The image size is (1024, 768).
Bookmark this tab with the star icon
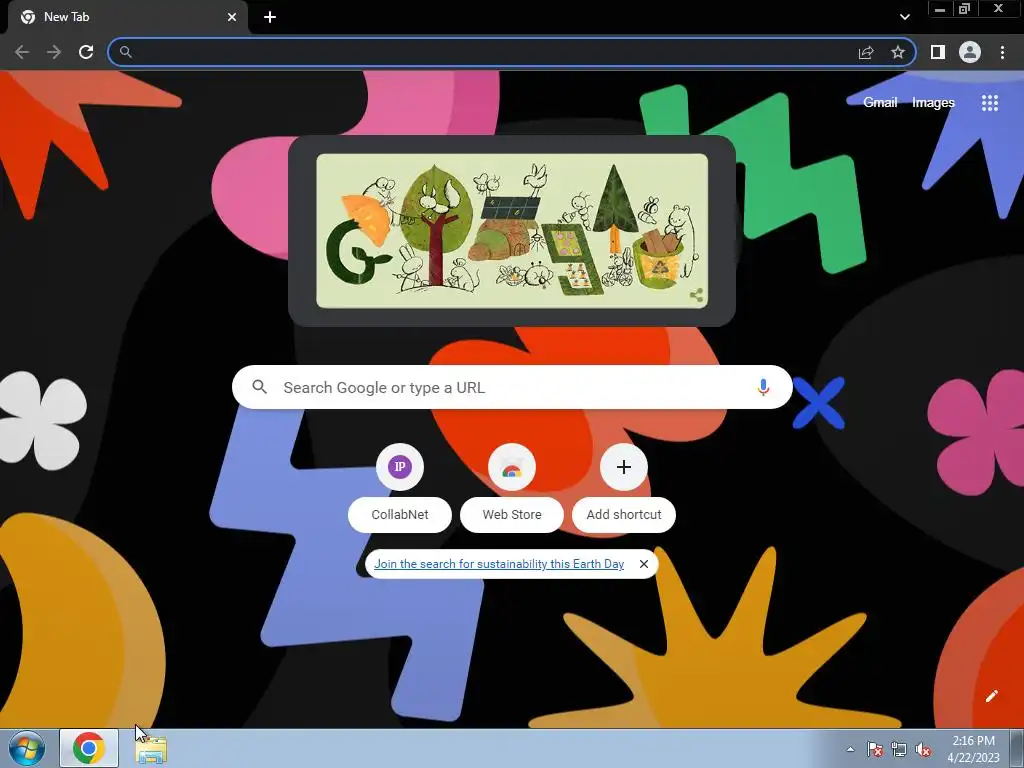pyautogui.click(x=898, y=52)
